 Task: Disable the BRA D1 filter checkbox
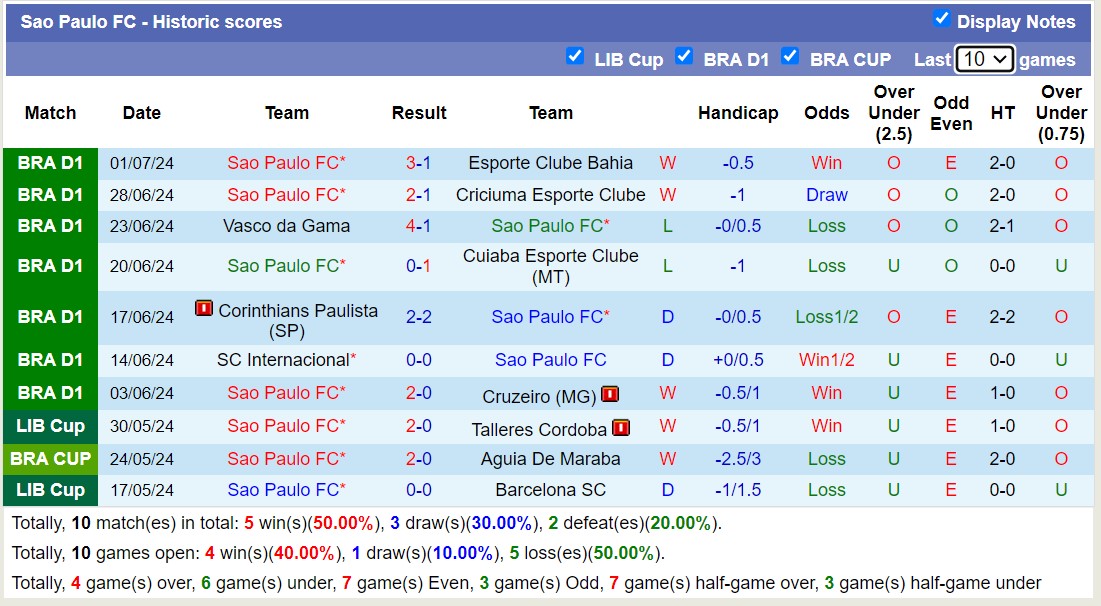coord(685,58)
